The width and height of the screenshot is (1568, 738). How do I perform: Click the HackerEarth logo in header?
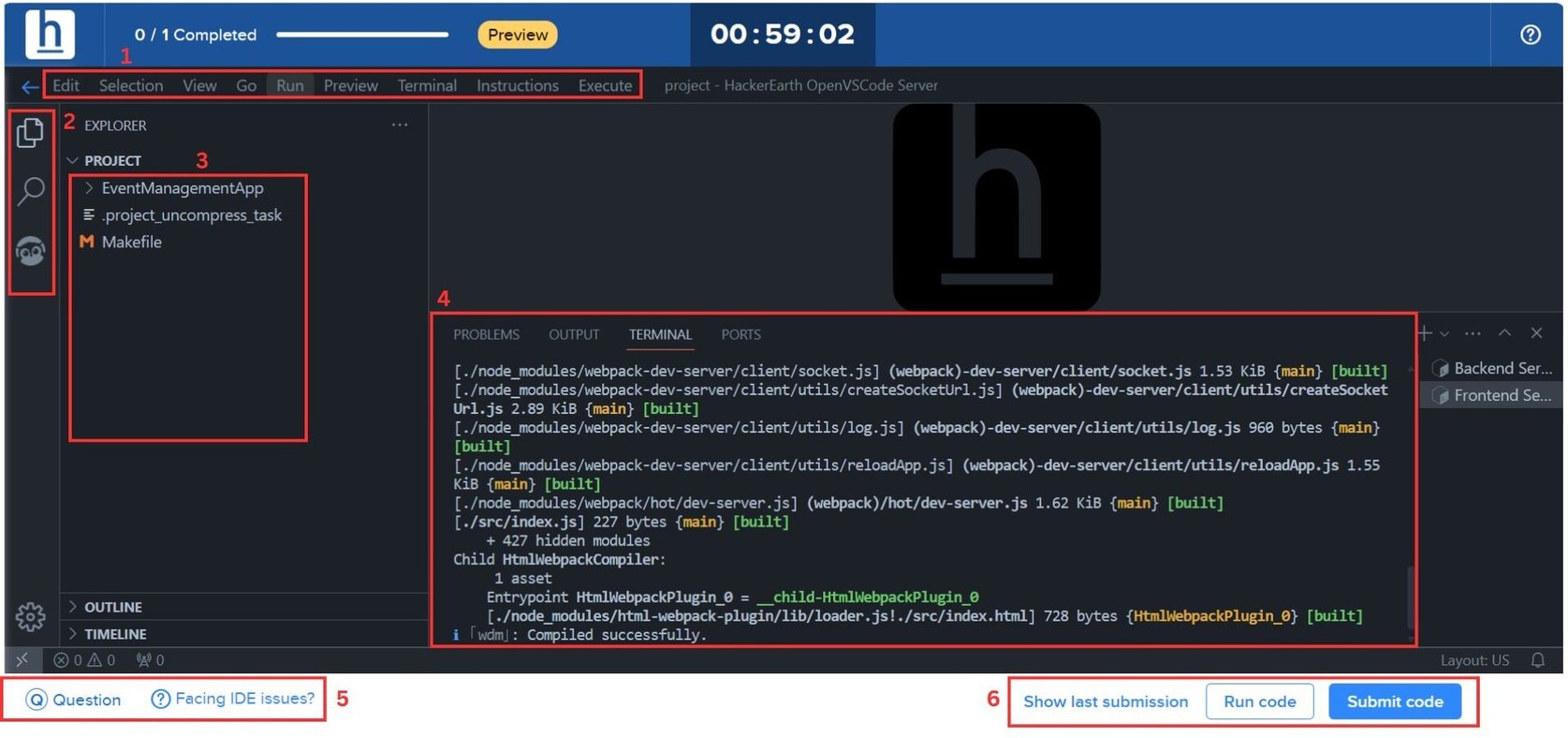50,34
